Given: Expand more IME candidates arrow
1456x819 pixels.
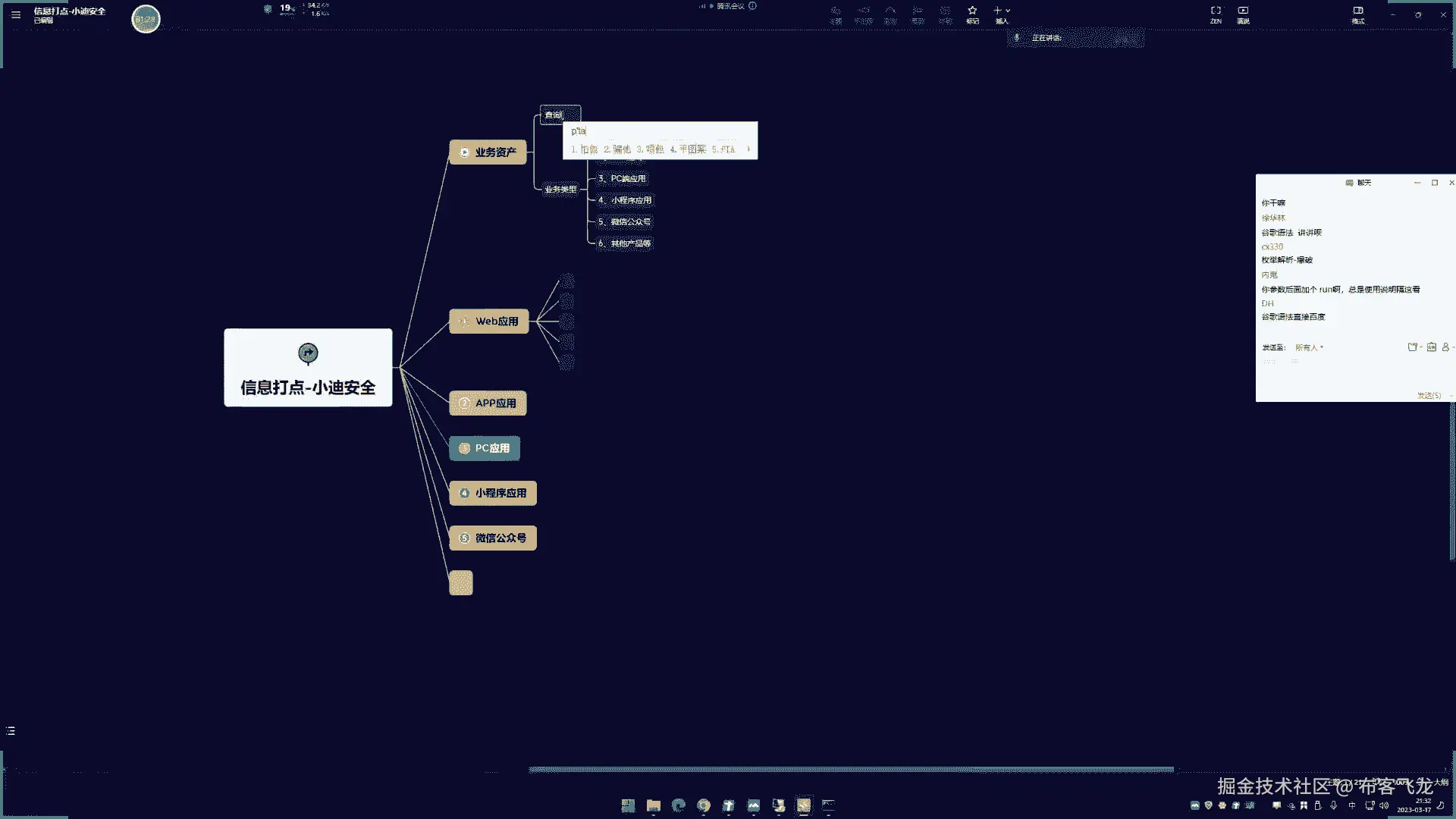Looking at the screenshot, I should (x=748, y=149).
